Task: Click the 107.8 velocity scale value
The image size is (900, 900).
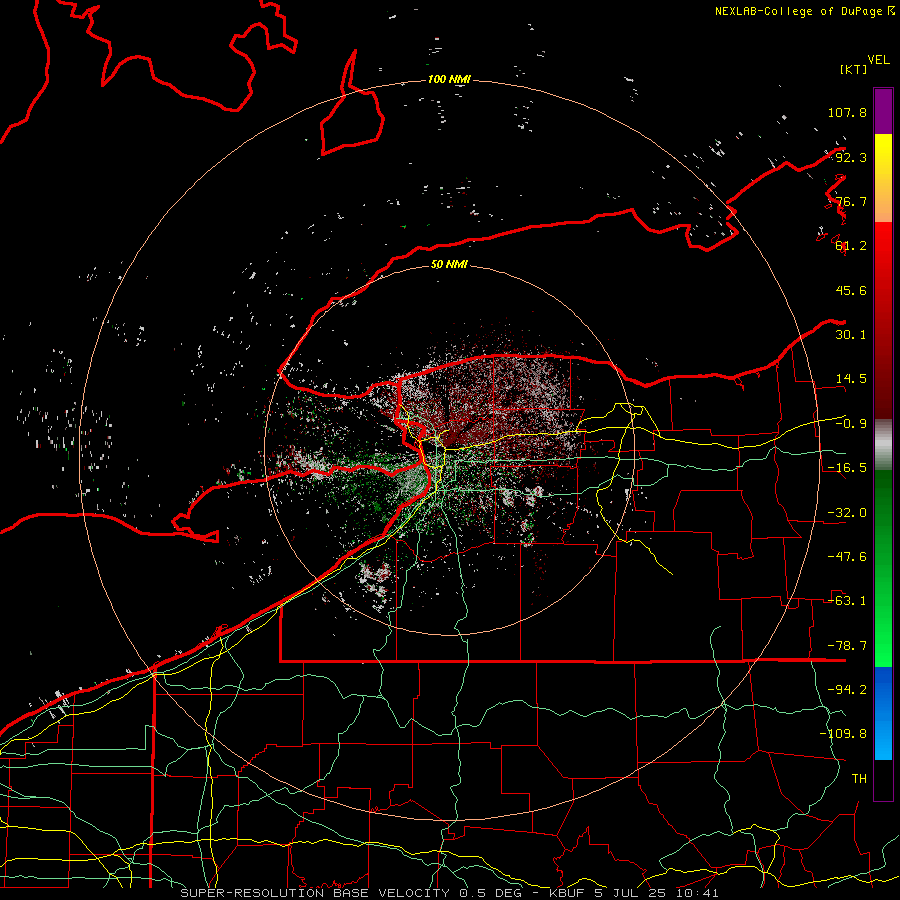Action: point(847,112)
